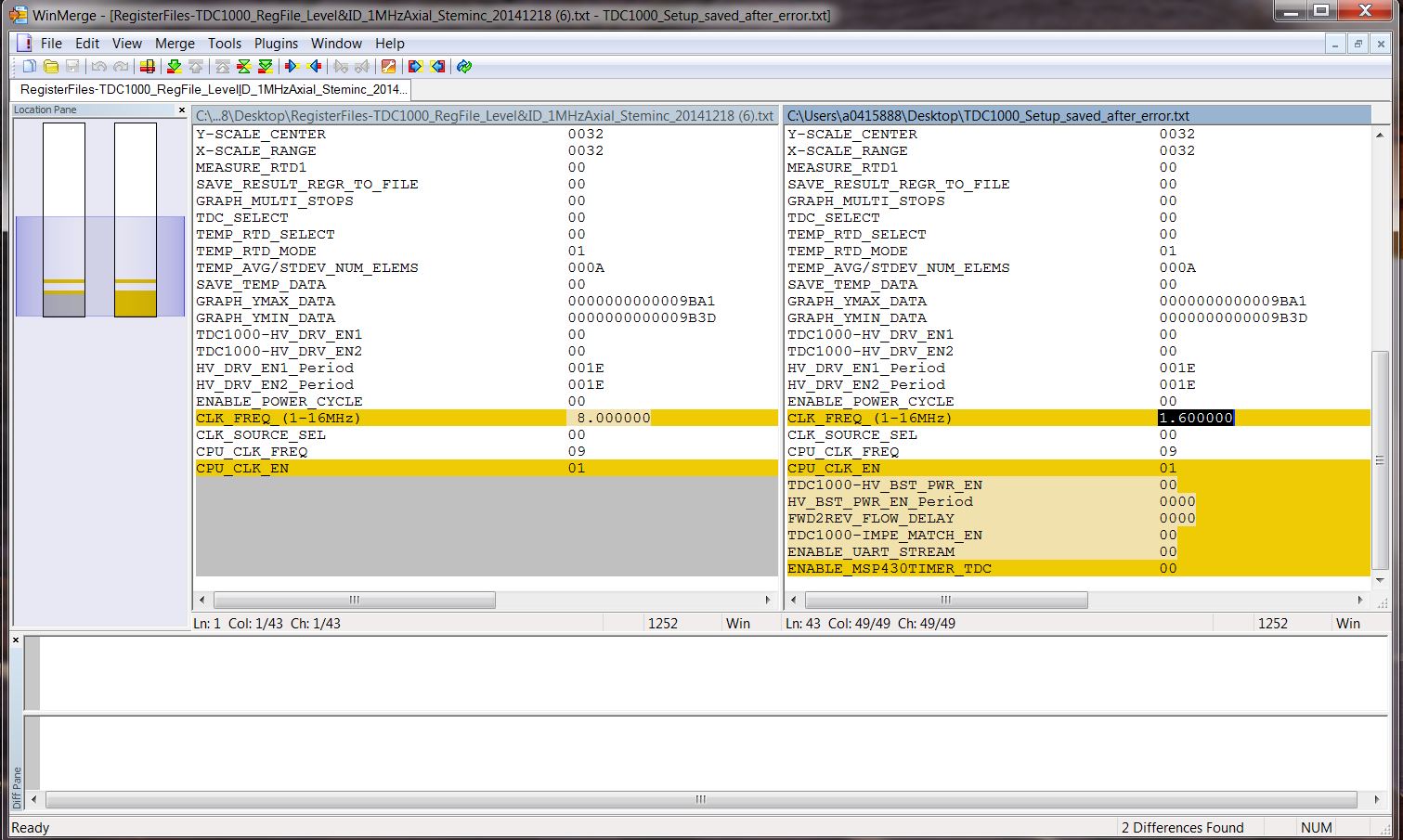Click Copy Left and Advance icon
Viewport: 1403px width, 840px height.
(362, 66)
